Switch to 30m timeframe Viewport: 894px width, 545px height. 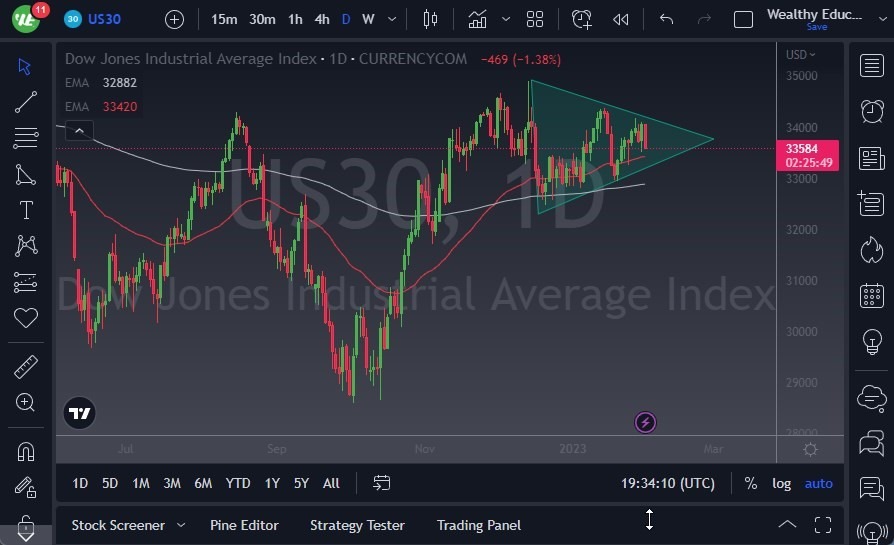pos(262,19)
